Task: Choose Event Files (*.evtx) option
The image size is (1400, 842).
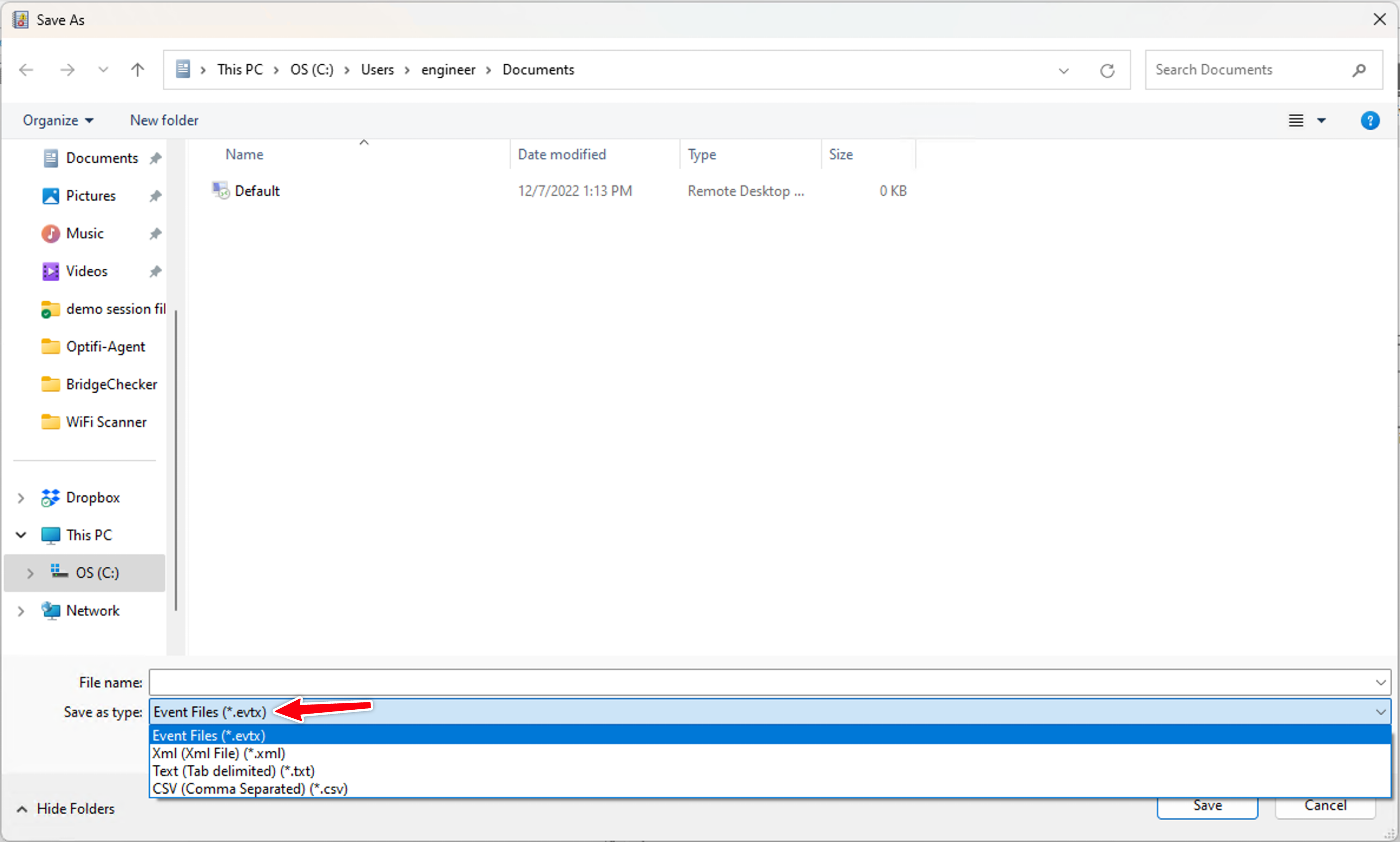Action: coord(770,735)
